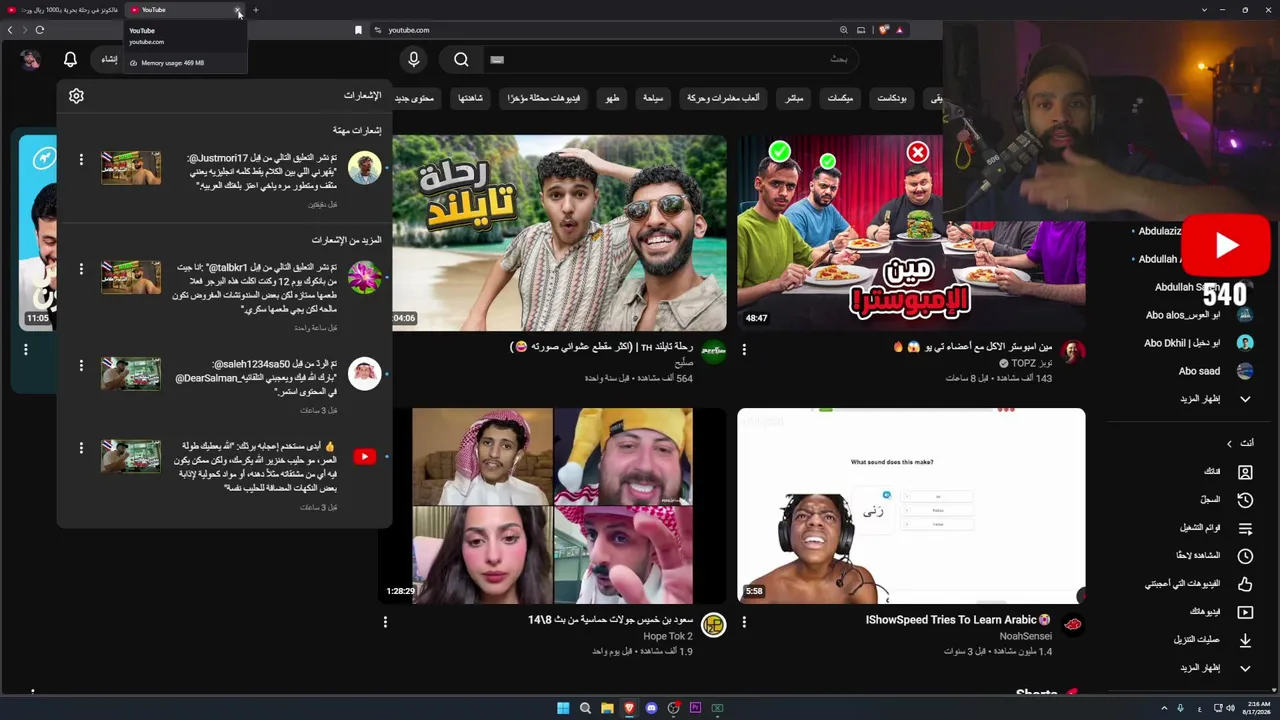1280x720 pixels.
Task: Show hidden system tray icons
Action: 1164,708
